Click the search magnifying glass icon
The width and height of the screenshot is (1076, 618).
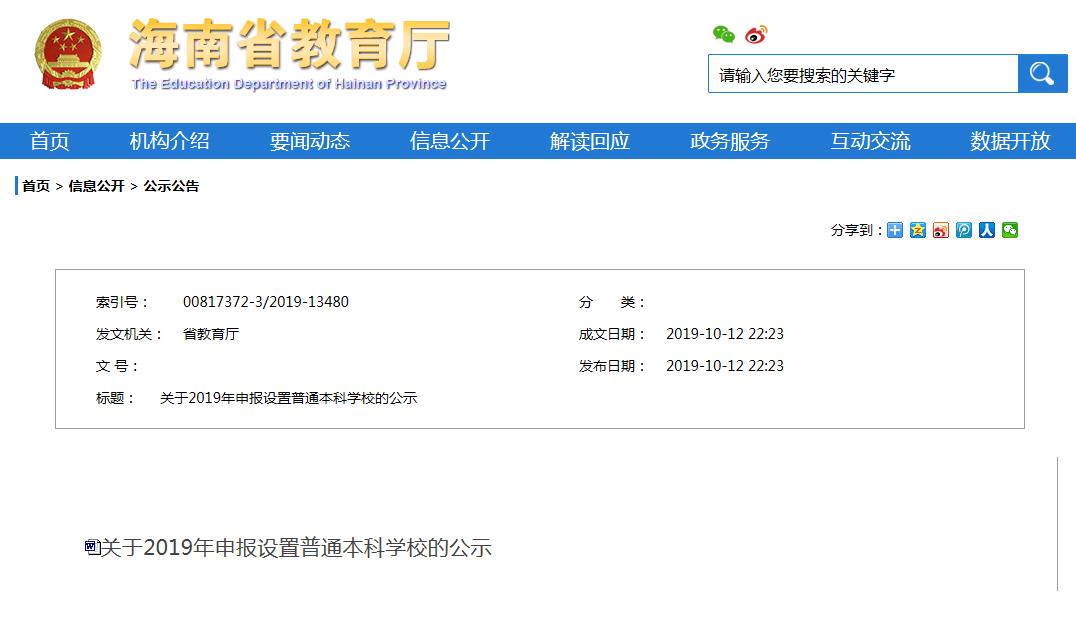[x=1042, y=73]
